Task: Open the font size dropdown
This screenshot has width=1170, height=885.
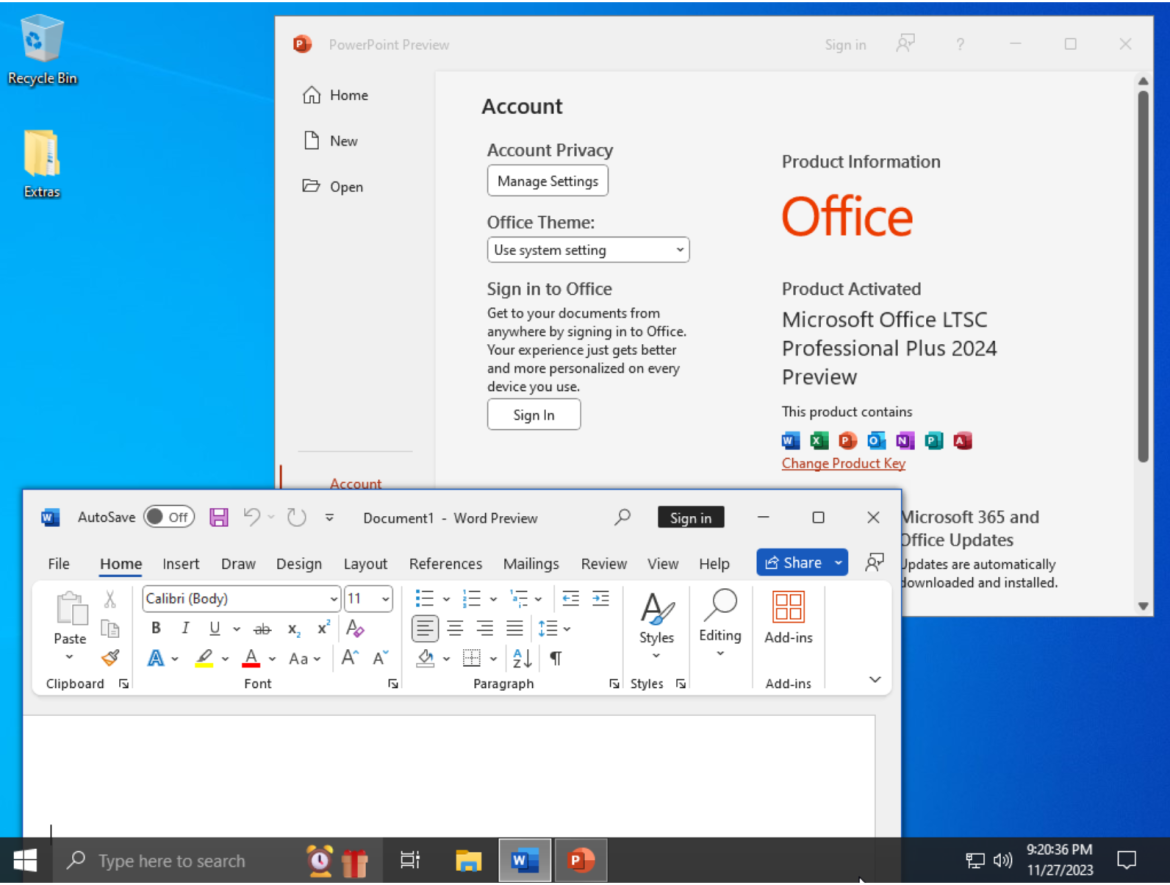Action: point(385,599)
